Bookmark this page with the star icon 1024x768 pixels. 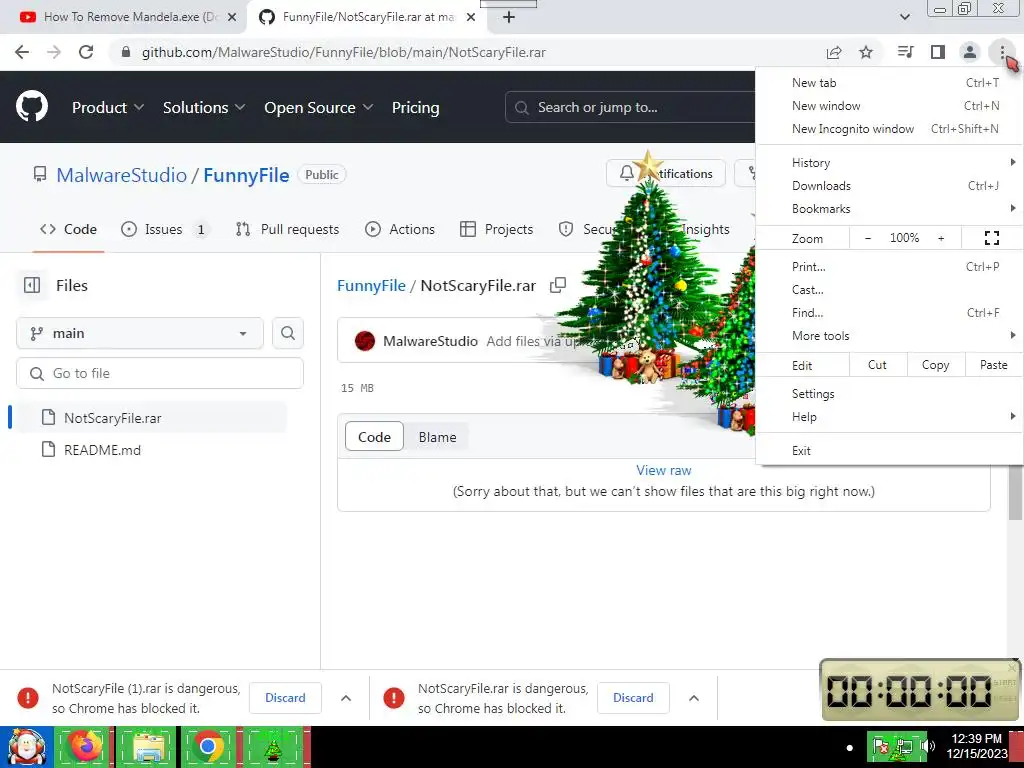866,52
